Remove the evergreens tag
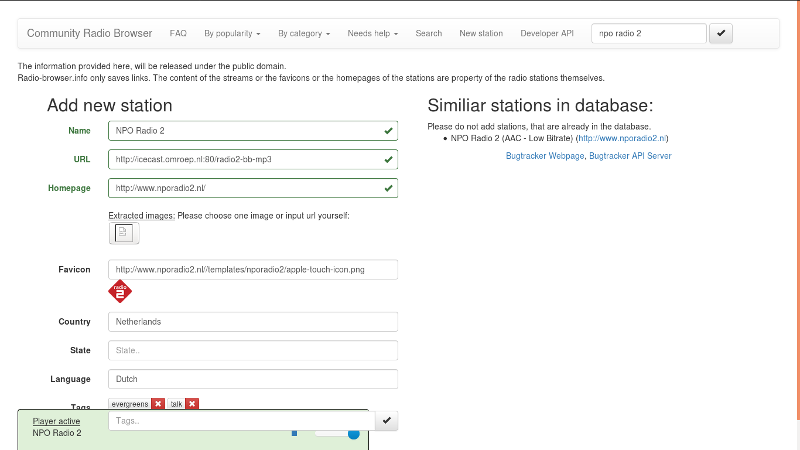 (x=158, y=404)
